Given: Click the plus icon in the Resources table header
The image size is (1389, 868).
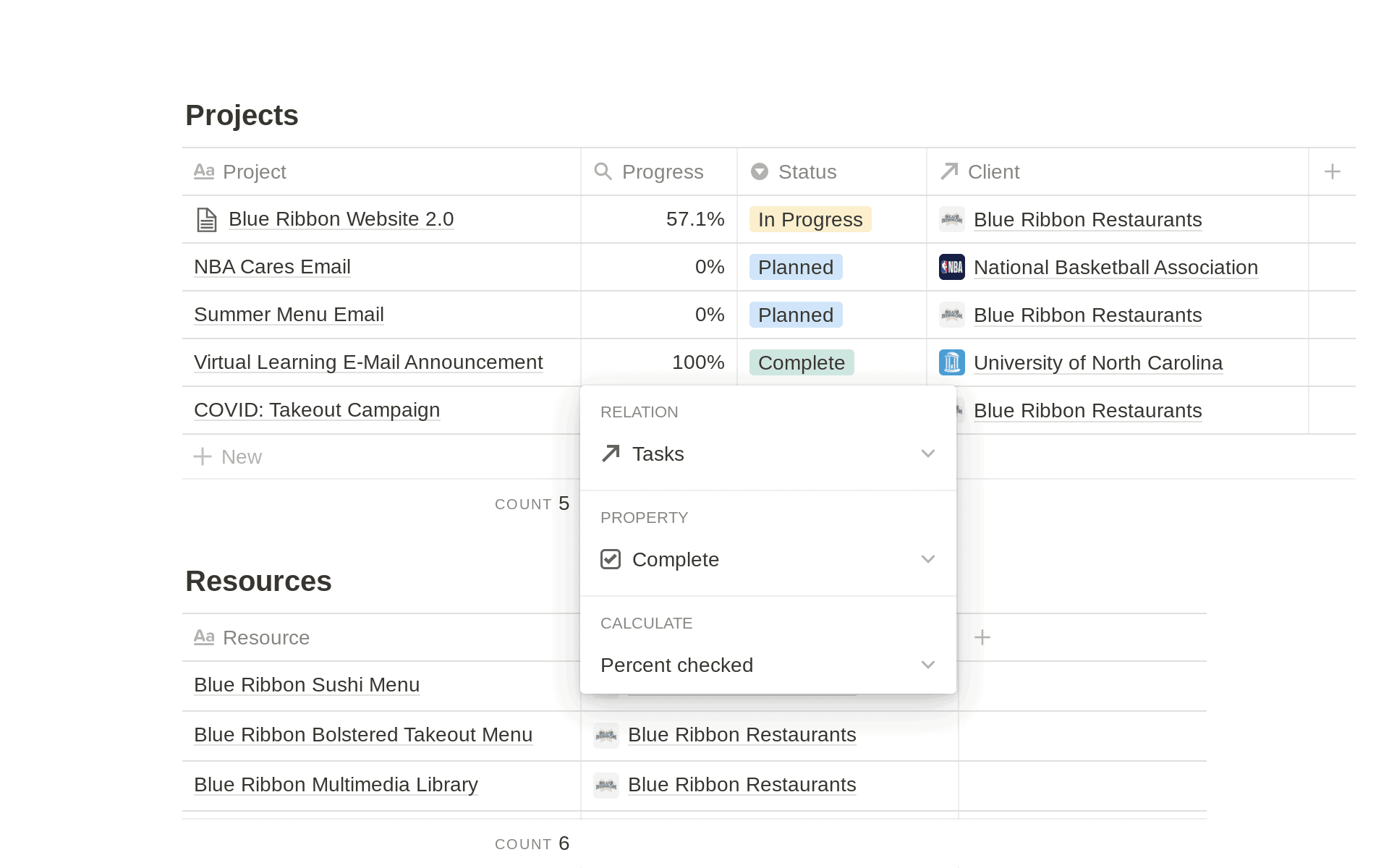Looking at the screenshot, I should [x=982, y=637].
